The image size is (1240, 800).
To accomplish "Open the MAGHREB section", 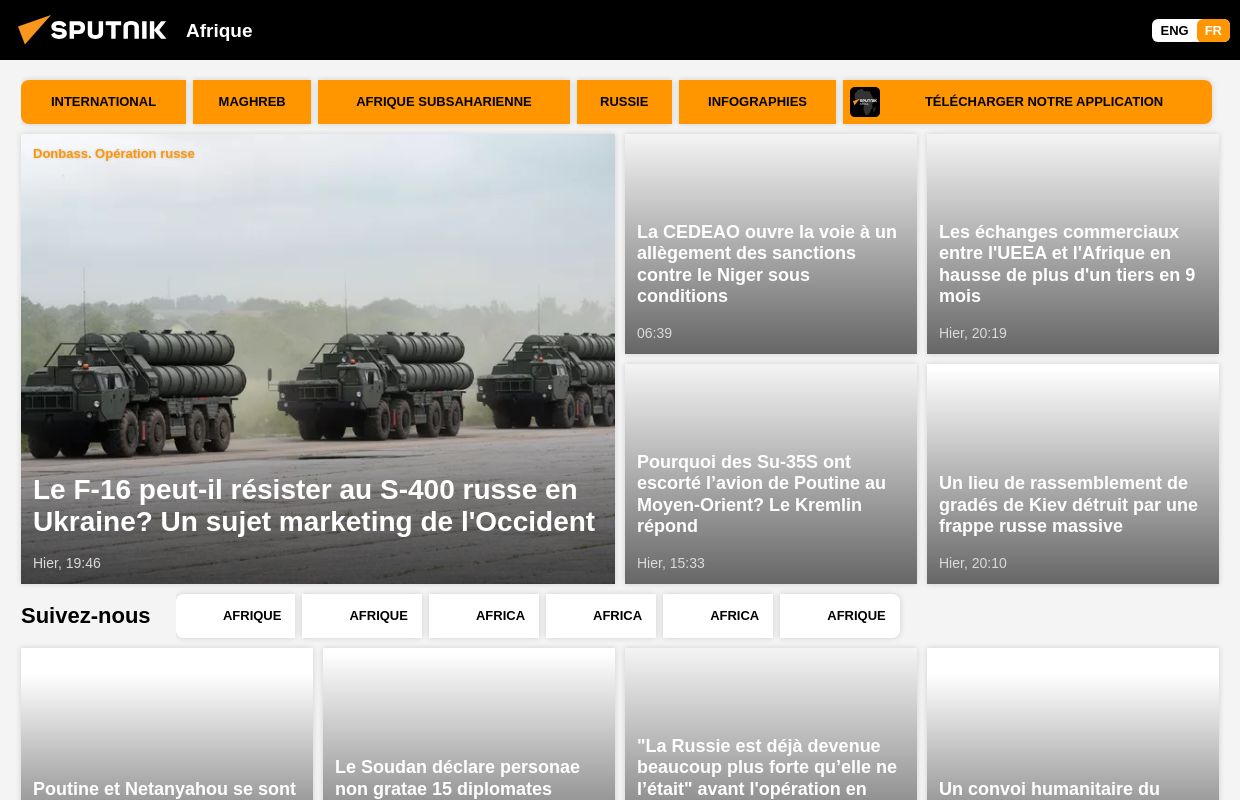I will [x=251, y=101].
